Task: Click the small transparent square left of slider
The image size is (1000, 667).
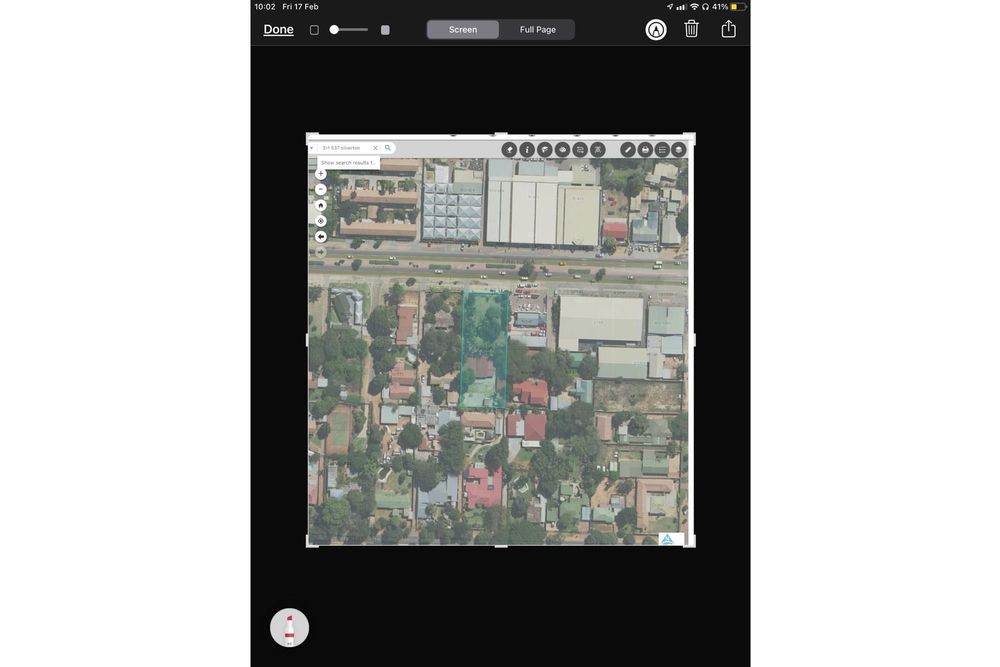Action: pyautogui.click(x=314, y=30)
